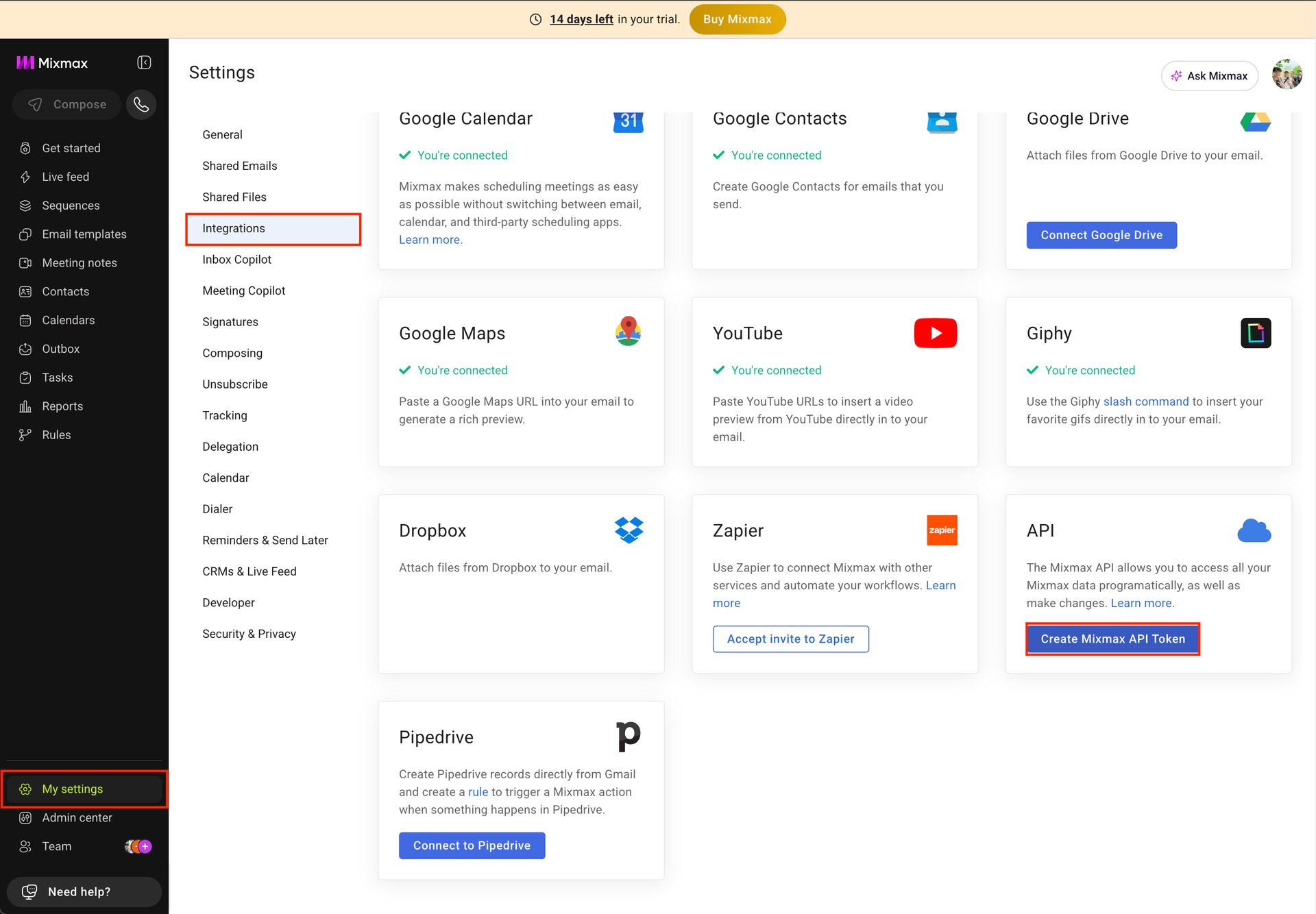The width and height of the screenshot is (1316, 914).
Task: Click the Pipedrive logo icon
Action: 628,737
